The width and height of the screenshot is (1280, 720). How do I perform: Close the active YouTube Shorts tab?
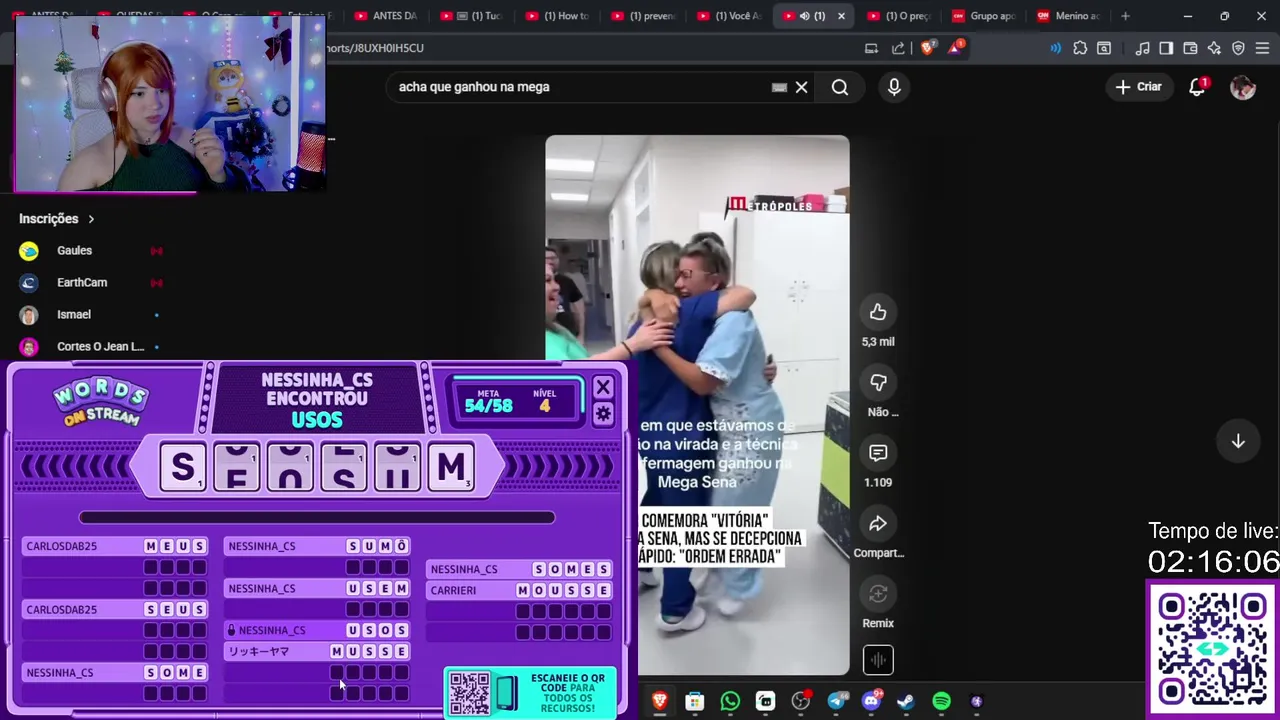coord(841,16)
